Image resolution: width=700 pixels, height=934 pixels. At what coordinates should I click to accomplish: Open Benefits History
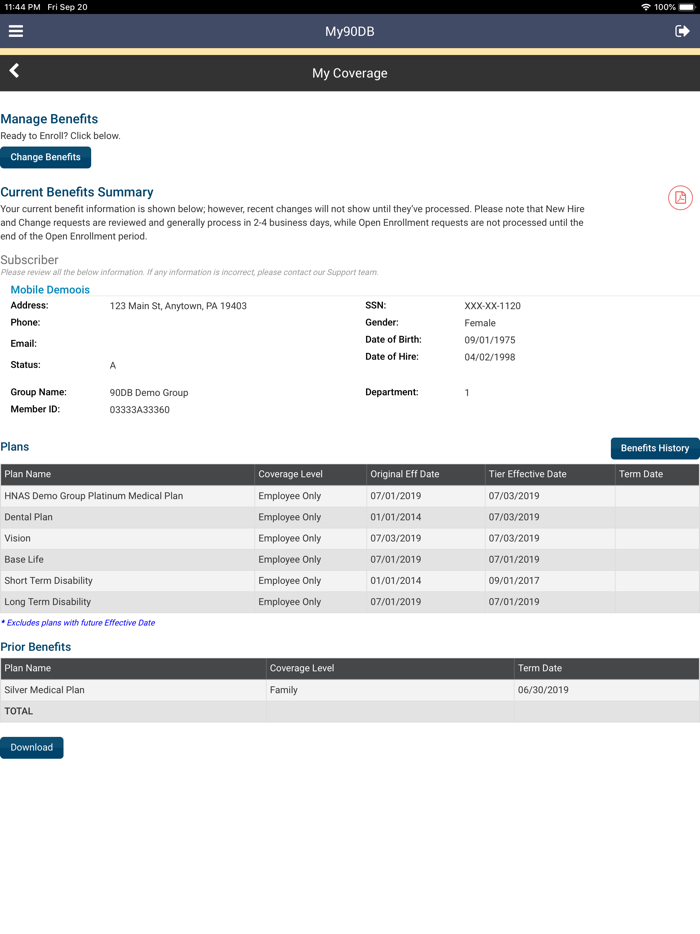655,449
